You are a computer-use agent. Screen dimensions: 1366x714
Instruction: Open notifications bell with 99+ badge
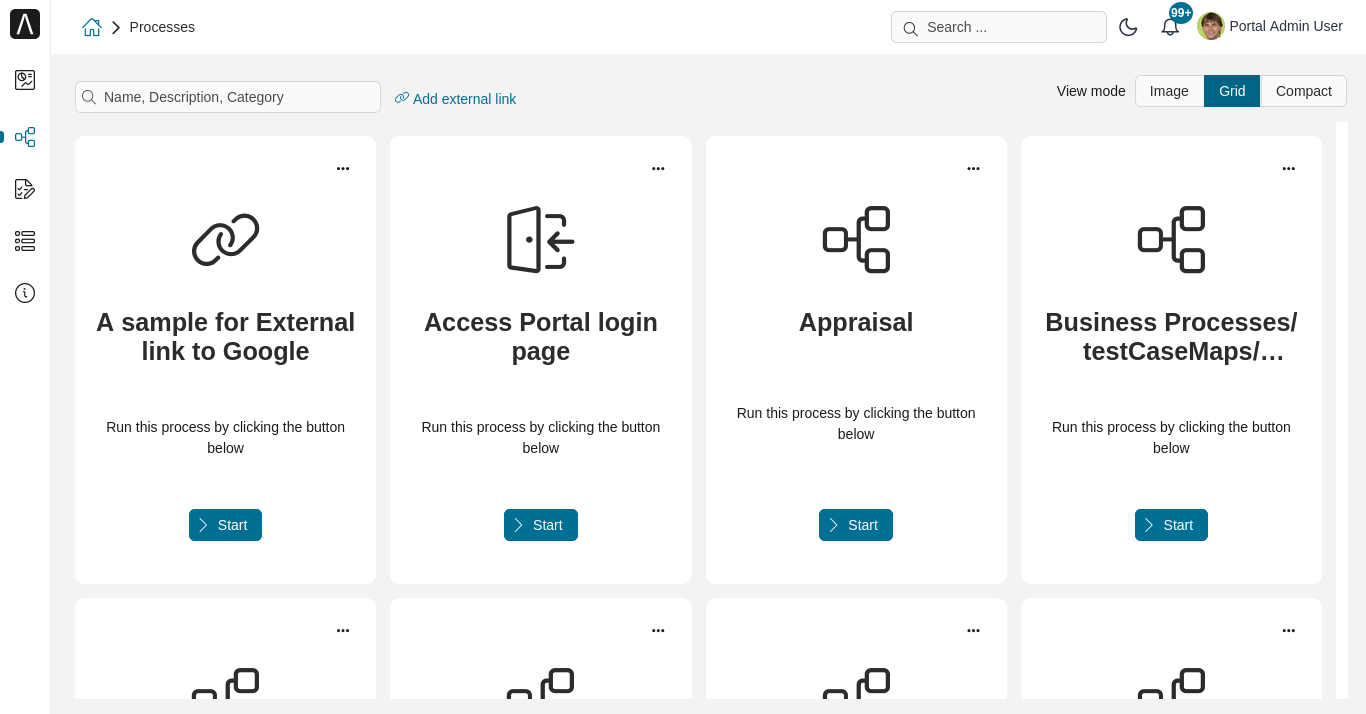[1170, 27]
